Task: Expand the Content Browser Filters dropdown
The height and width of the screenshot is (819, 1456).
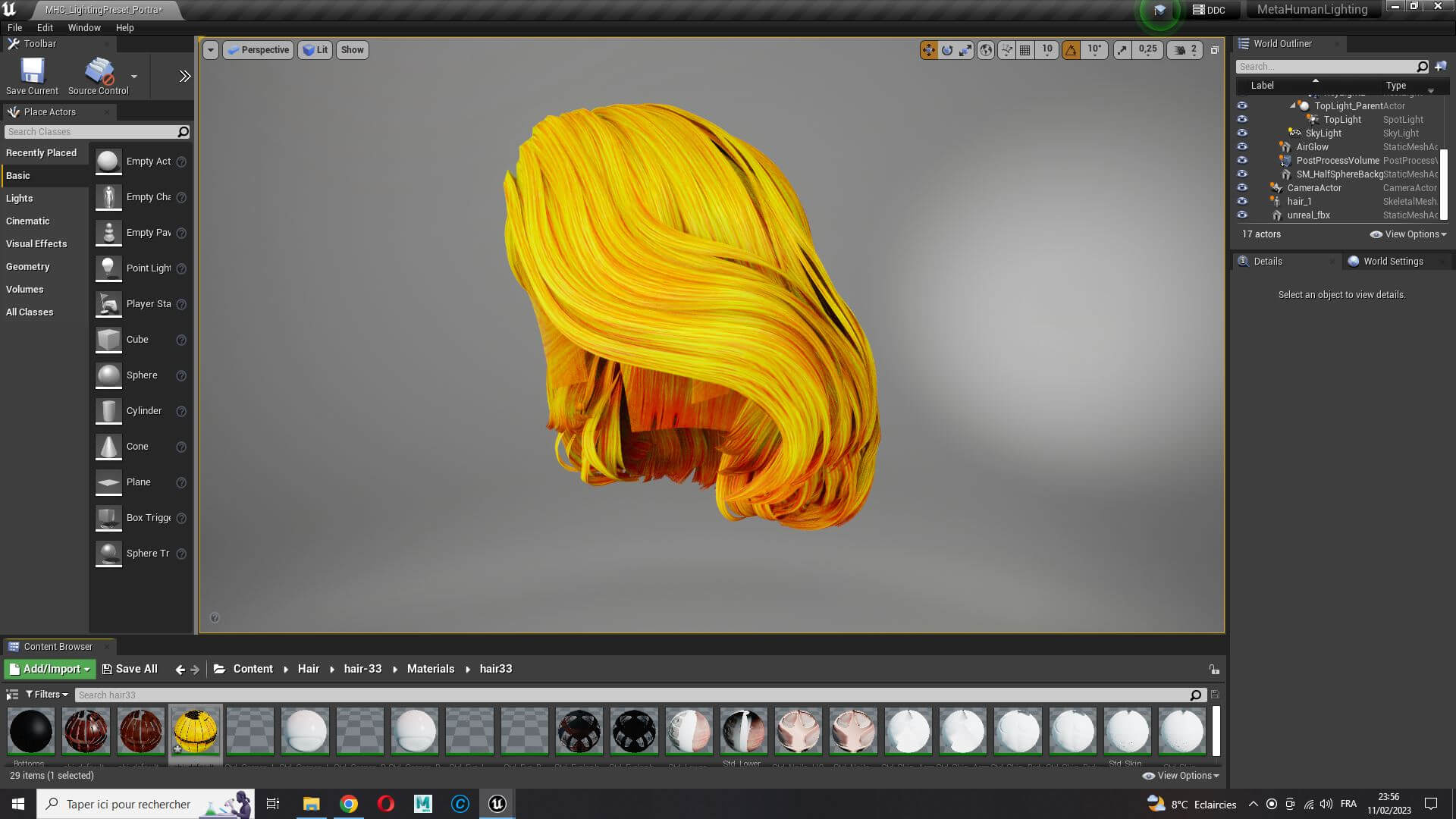Action: pyautogui.click(x=47, y=695)
